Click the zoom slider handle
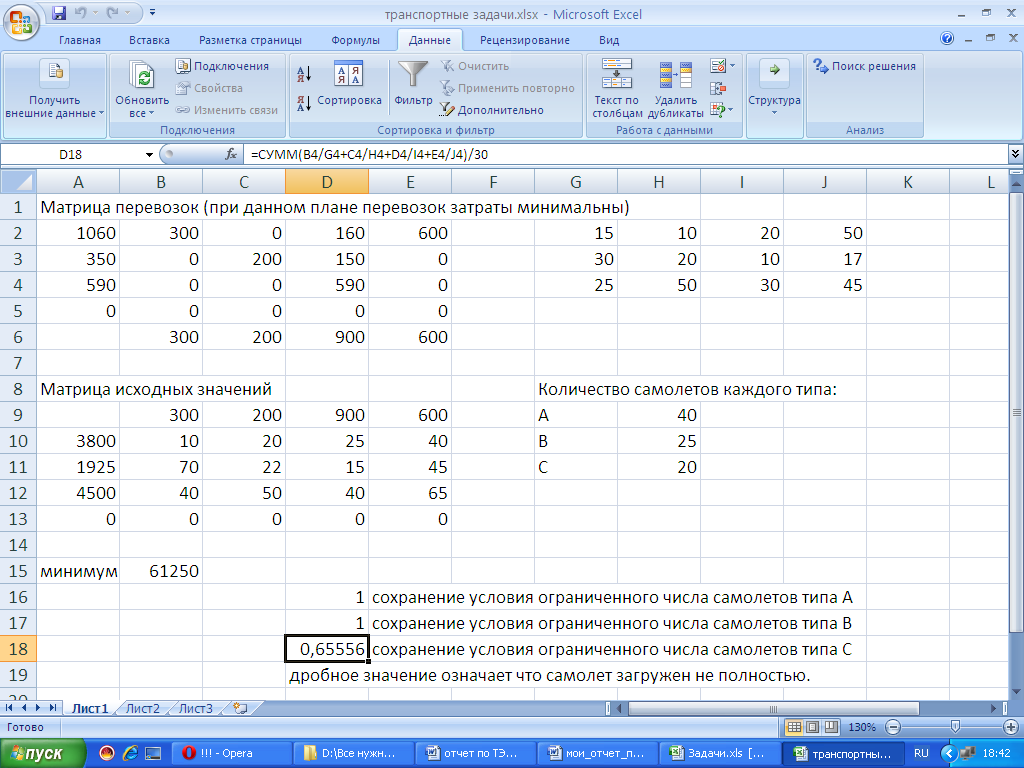 coord(955,727)
